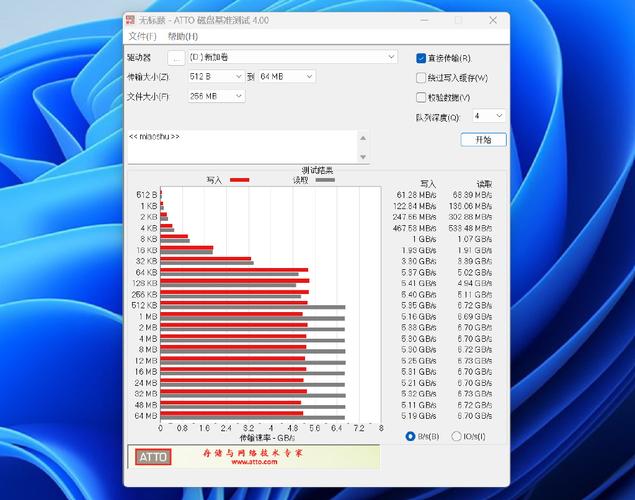Click the 6.69 GB/s read value
The image size is (635, 500).
[475, 317]
